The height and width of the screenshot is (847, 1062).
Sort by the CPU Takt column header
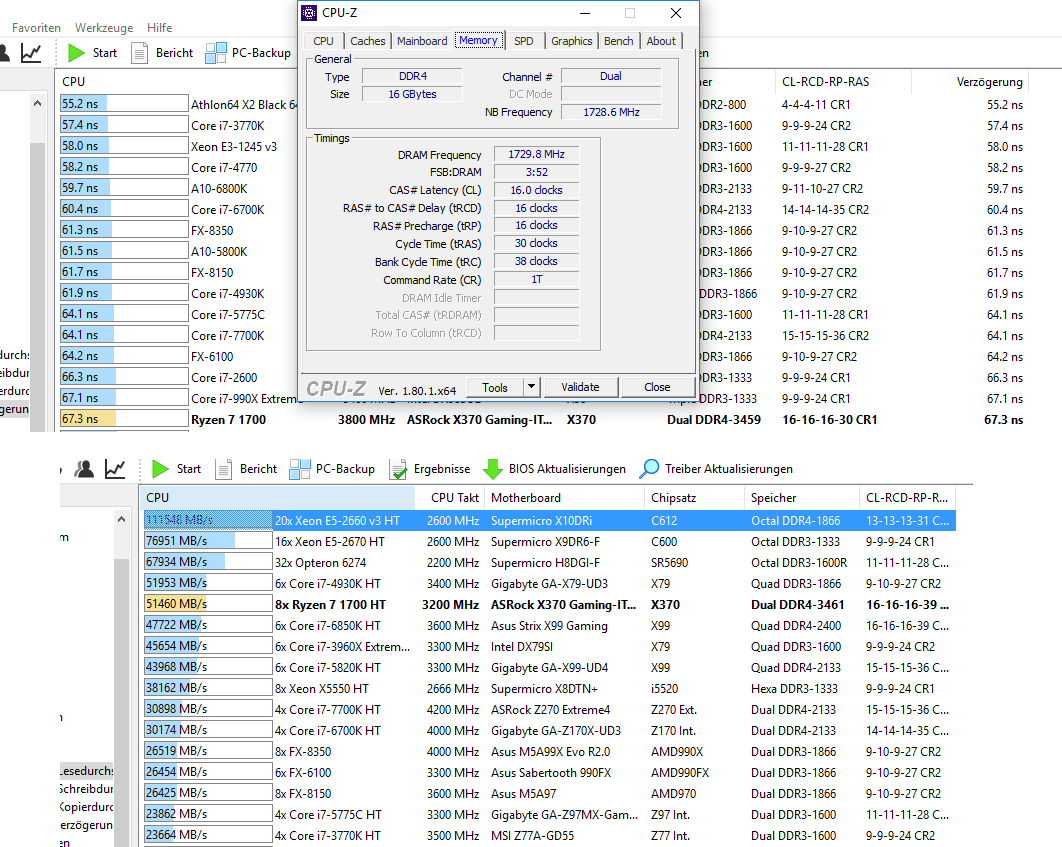point(454,498)
